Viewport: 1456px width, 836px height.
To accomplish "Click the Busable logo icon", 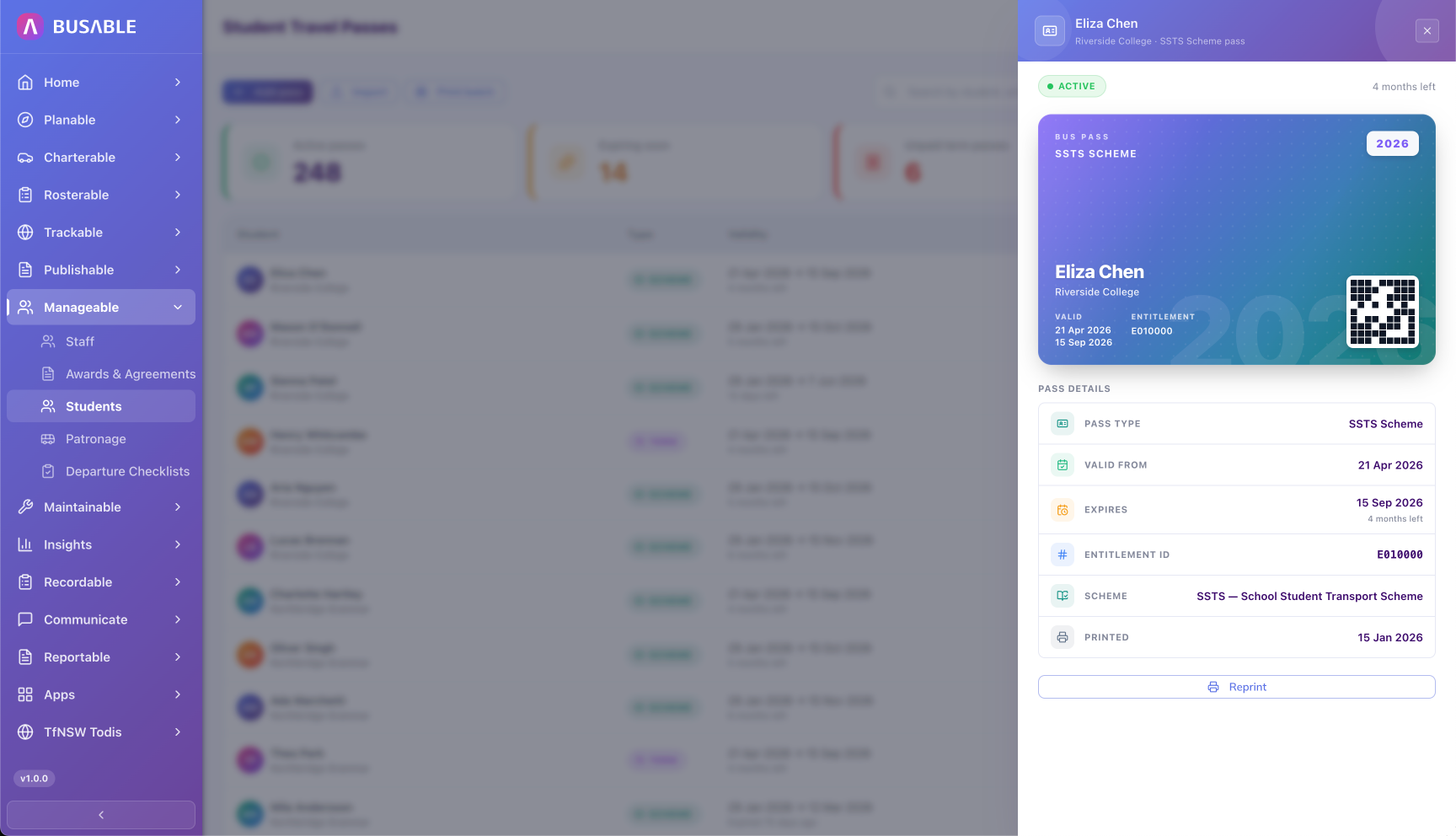I will [29, 27].
